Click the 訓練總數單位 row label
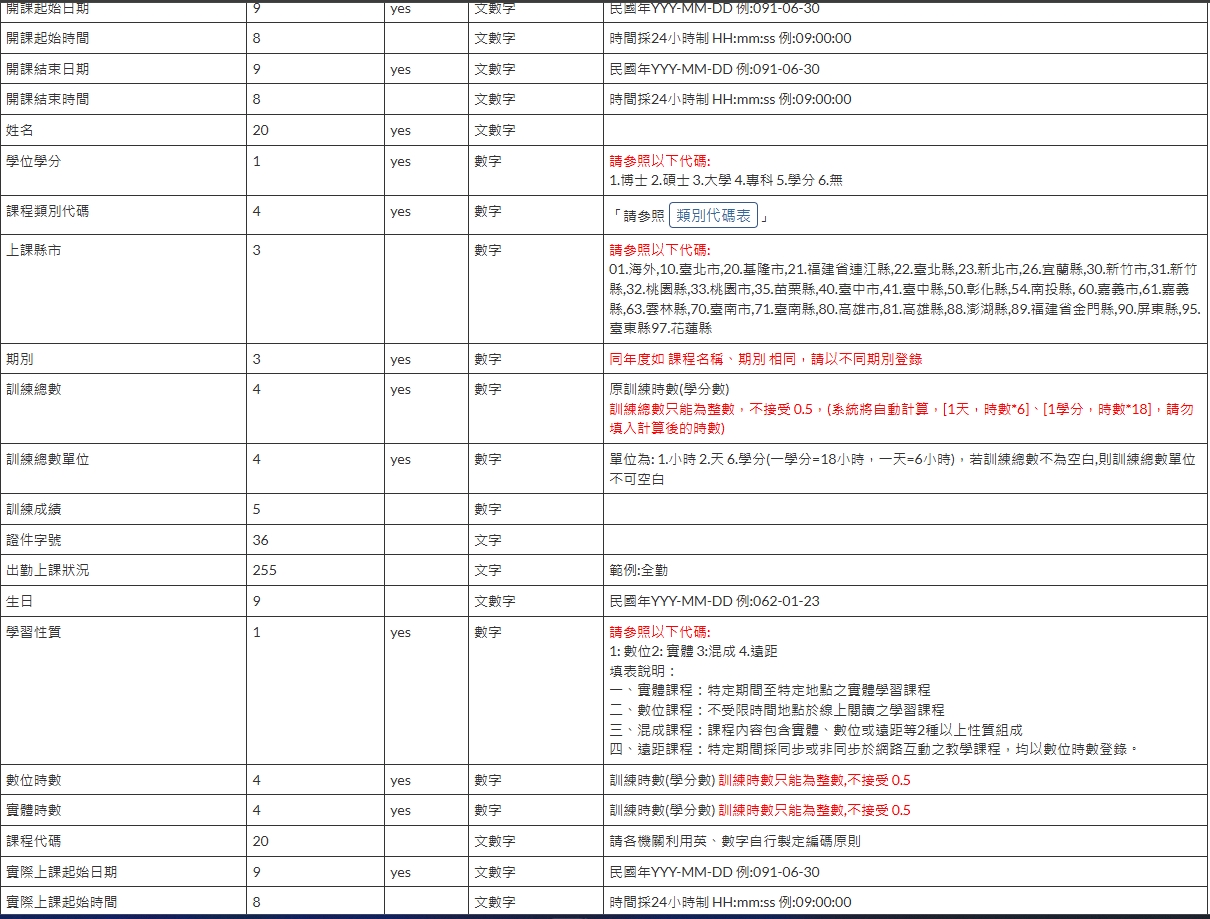Image resolution: width=1210 pixels, height=919 pixels. pyautogui.click(x=47, y=459)
